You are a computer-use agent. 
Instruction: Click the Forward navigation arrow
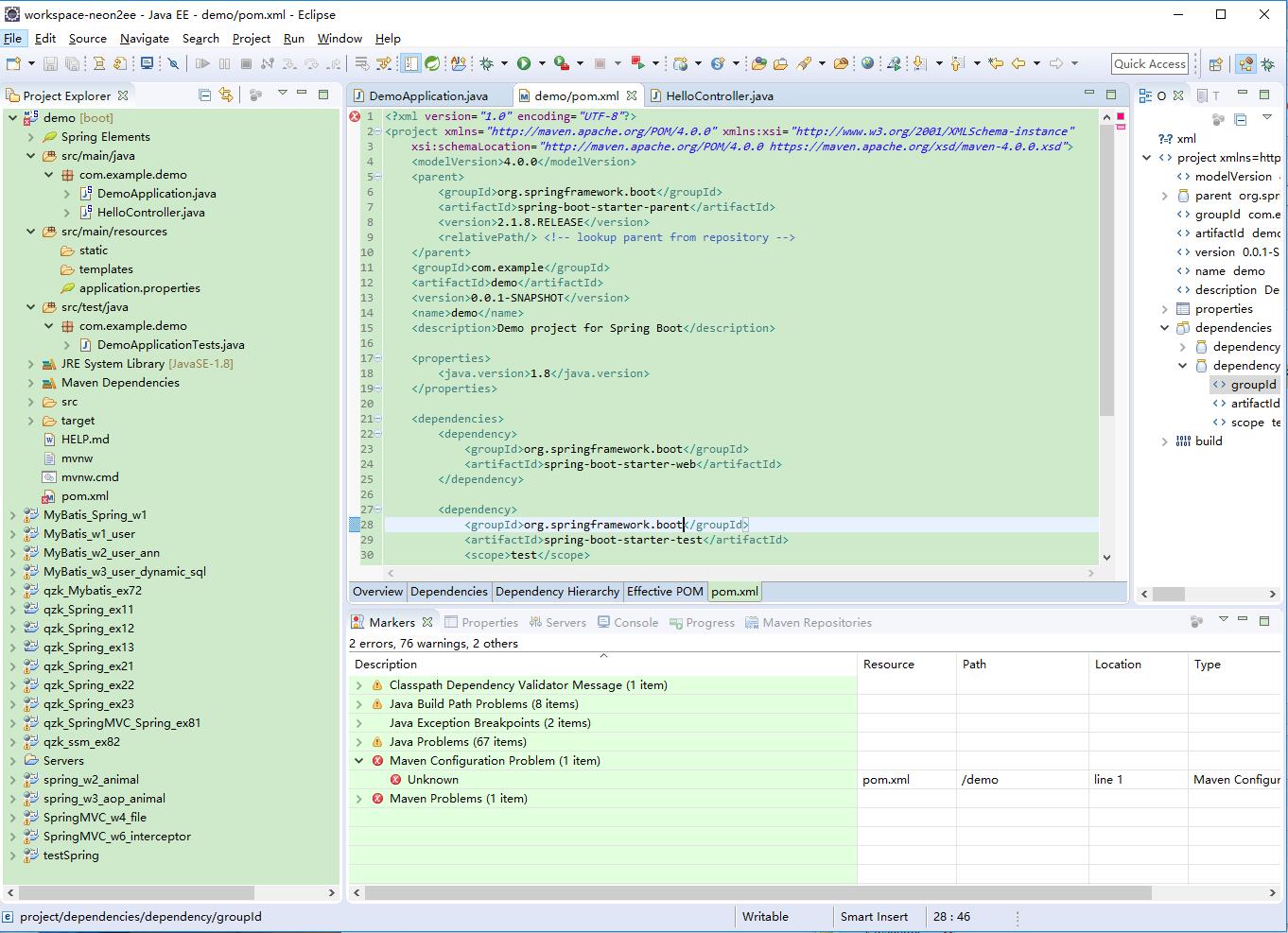[x=1056, y=63]
